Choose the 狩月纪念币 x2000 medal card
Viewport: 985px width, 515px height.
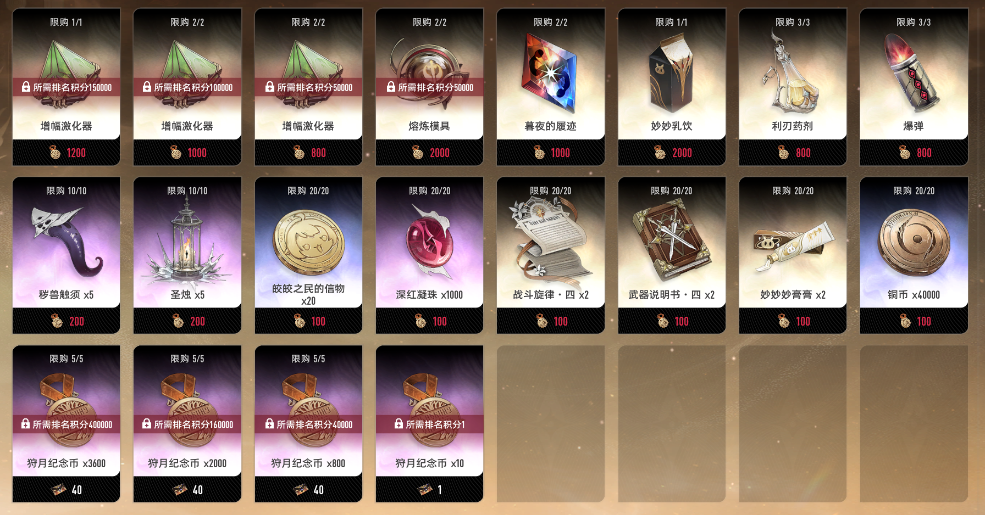pos(187,424)
